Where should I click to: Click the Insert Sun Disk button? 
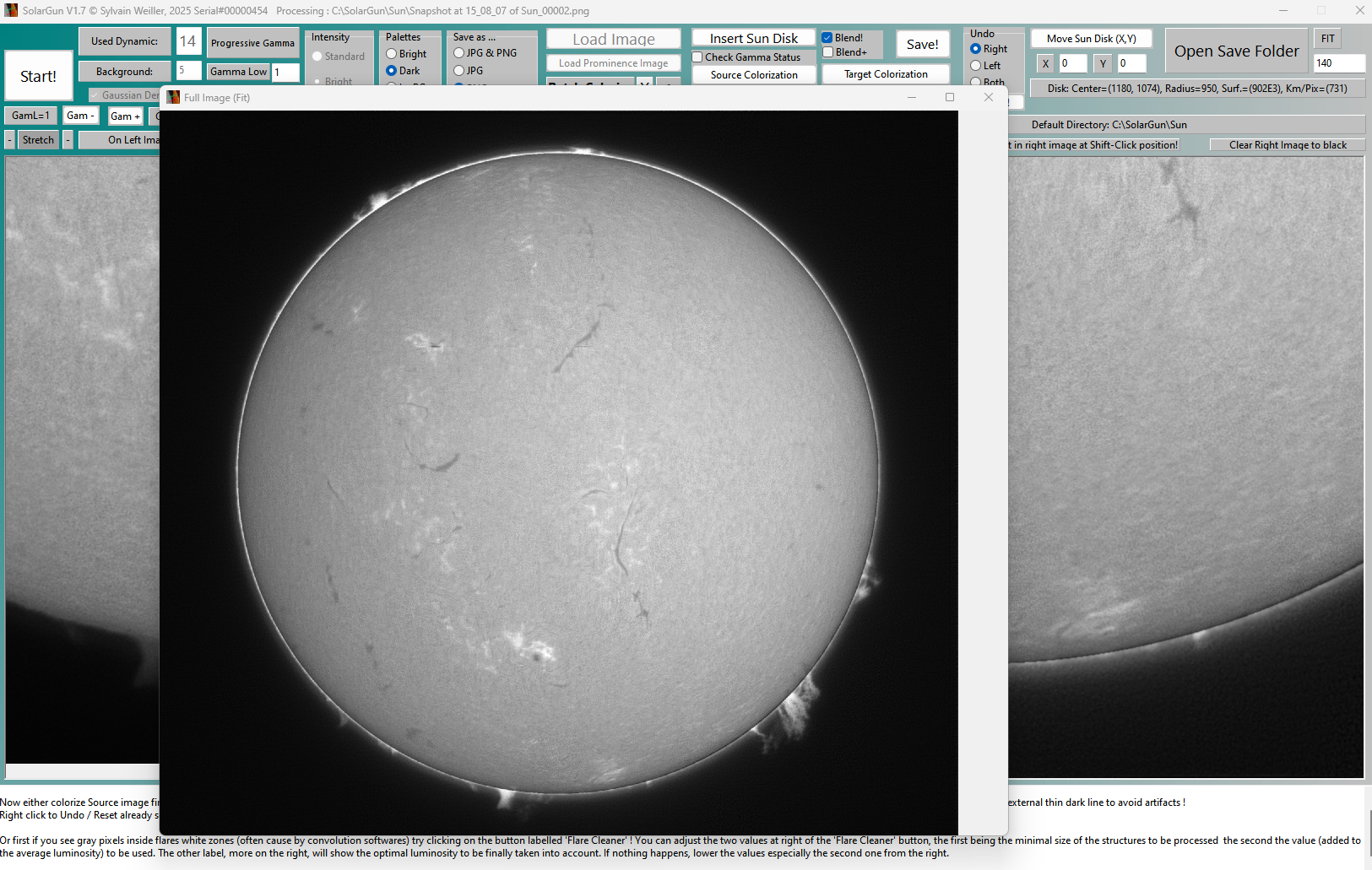(754, 38)
